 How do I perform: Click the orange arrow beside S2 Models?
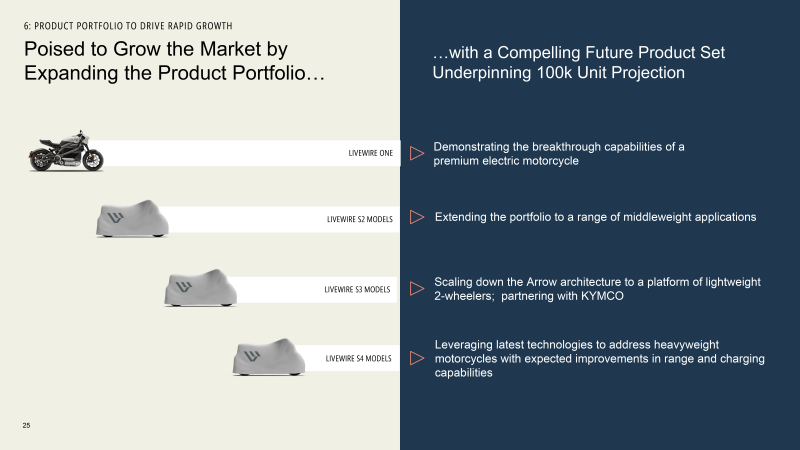click(417, 217)
